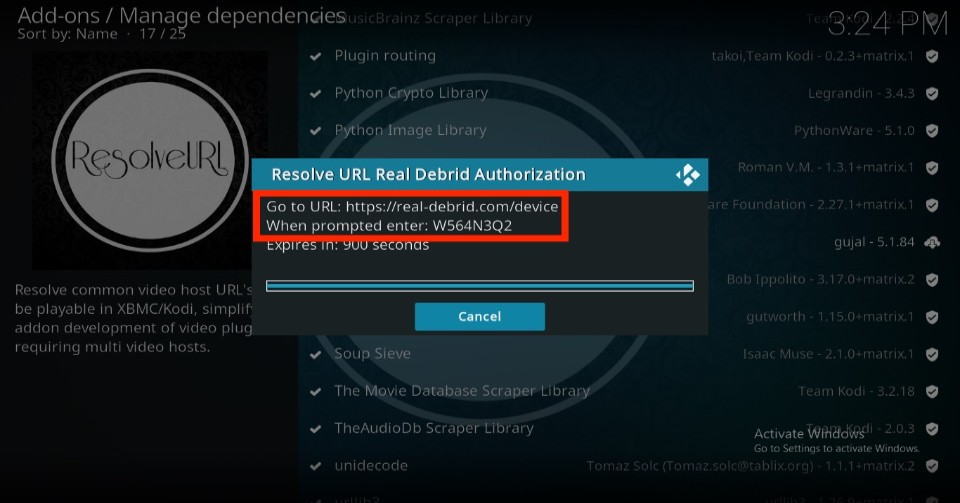The image size is (960, 503).
Task: Click the authorization countdown progress bar
Action: [x=479, y=286]
